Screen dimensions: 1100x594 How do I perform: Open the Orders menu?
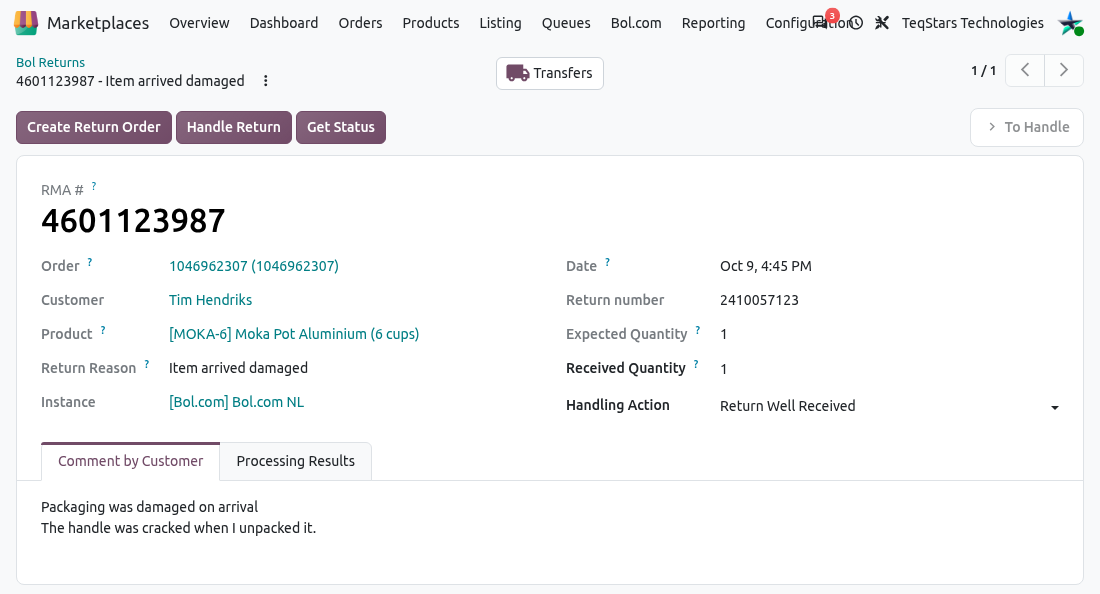[x=360, y=23]
